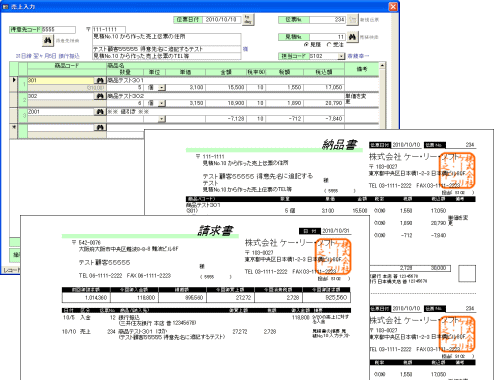The height and width of the screenshot is (380, 500).
Task: Open unit dropdown in product 301 row
Action: click(x=161, y=88)
